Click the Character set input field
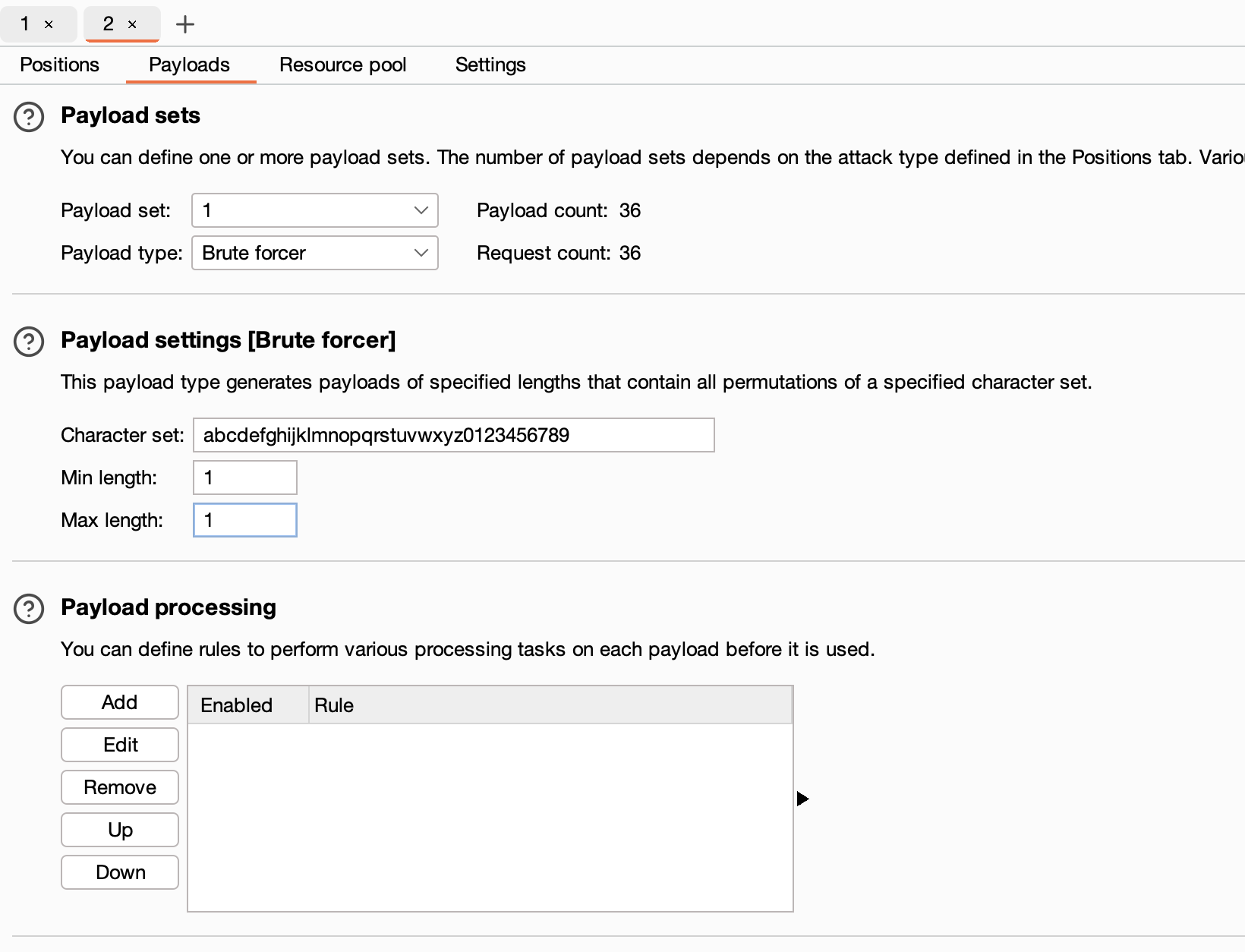 (x=454, y=435)
